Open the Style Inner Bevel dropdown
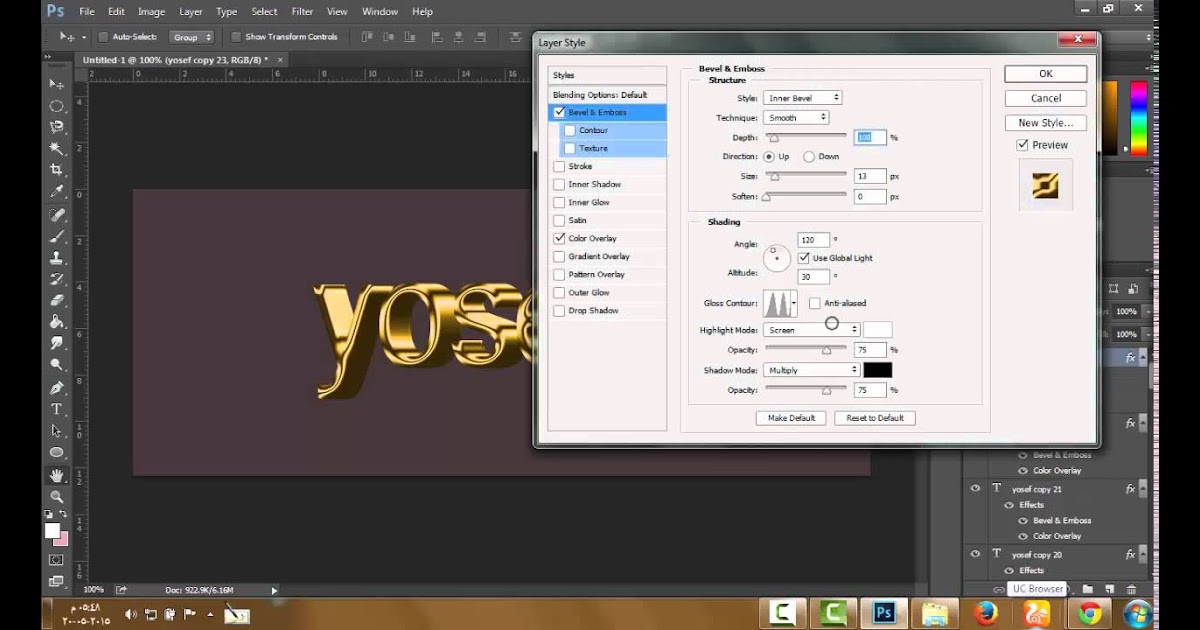 pos(803,98)
